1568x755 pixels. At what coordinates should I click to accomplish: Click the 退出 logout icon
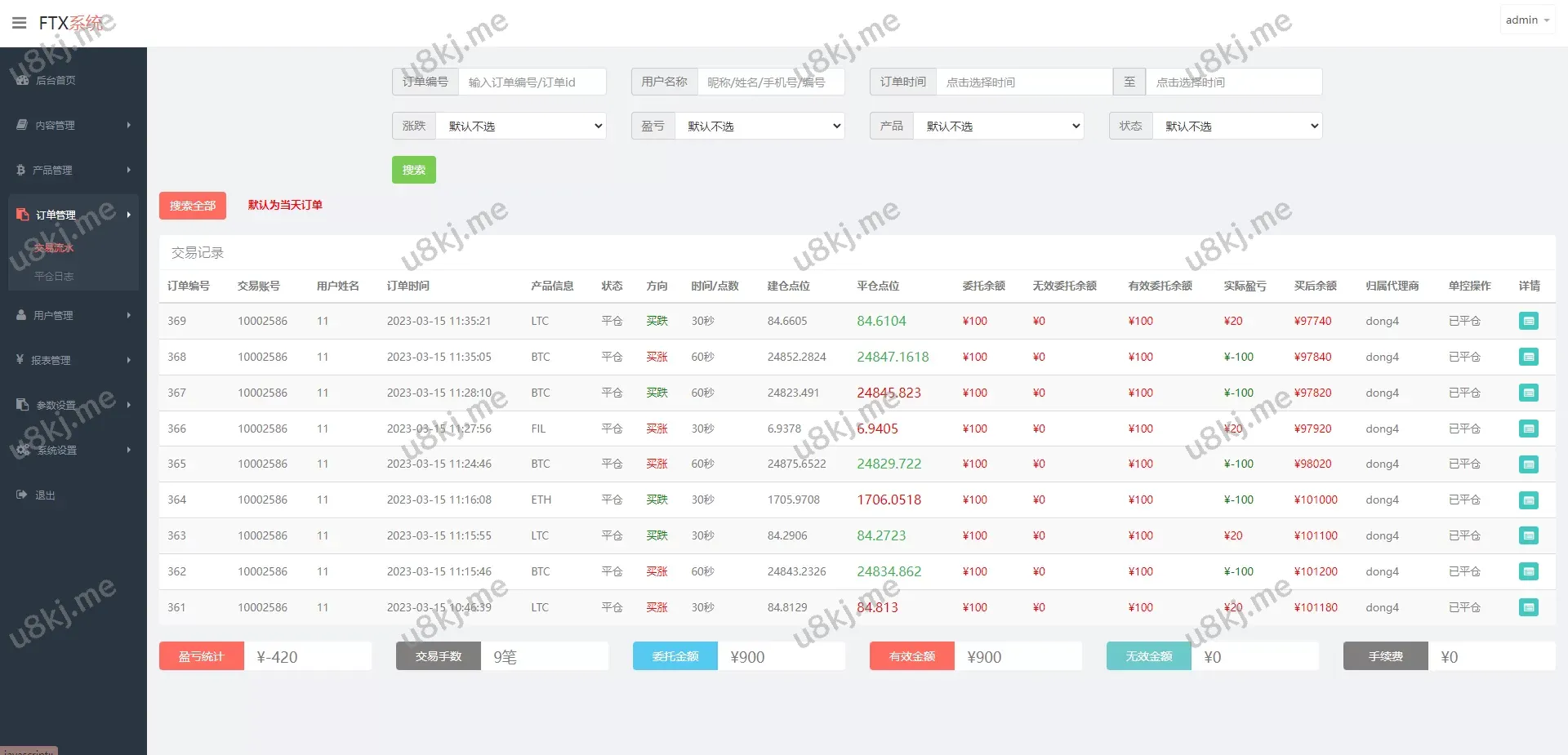(22, 495)
